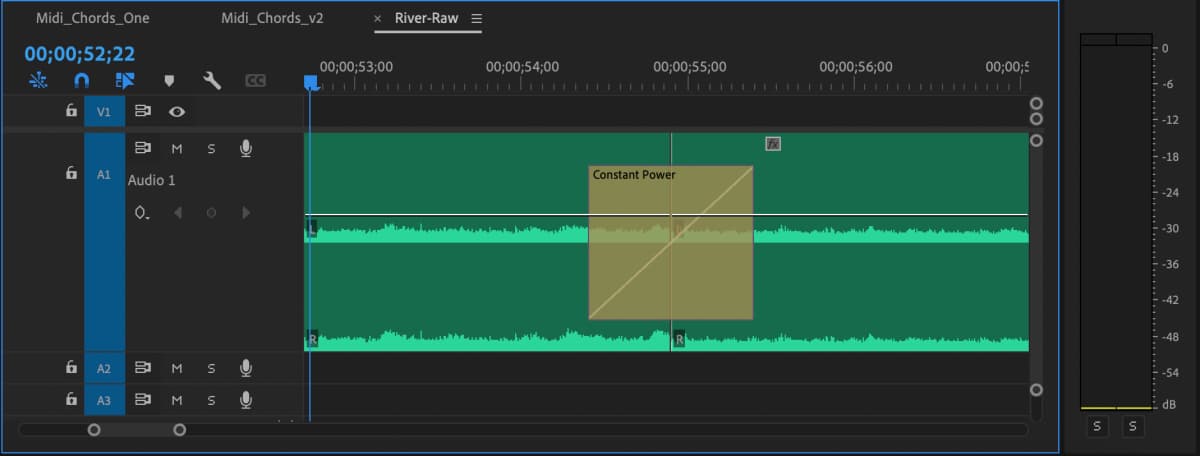Solo track A2
Image resolution: width=1200 pixels, height=456 pixels.
click(x=211, y=368)
